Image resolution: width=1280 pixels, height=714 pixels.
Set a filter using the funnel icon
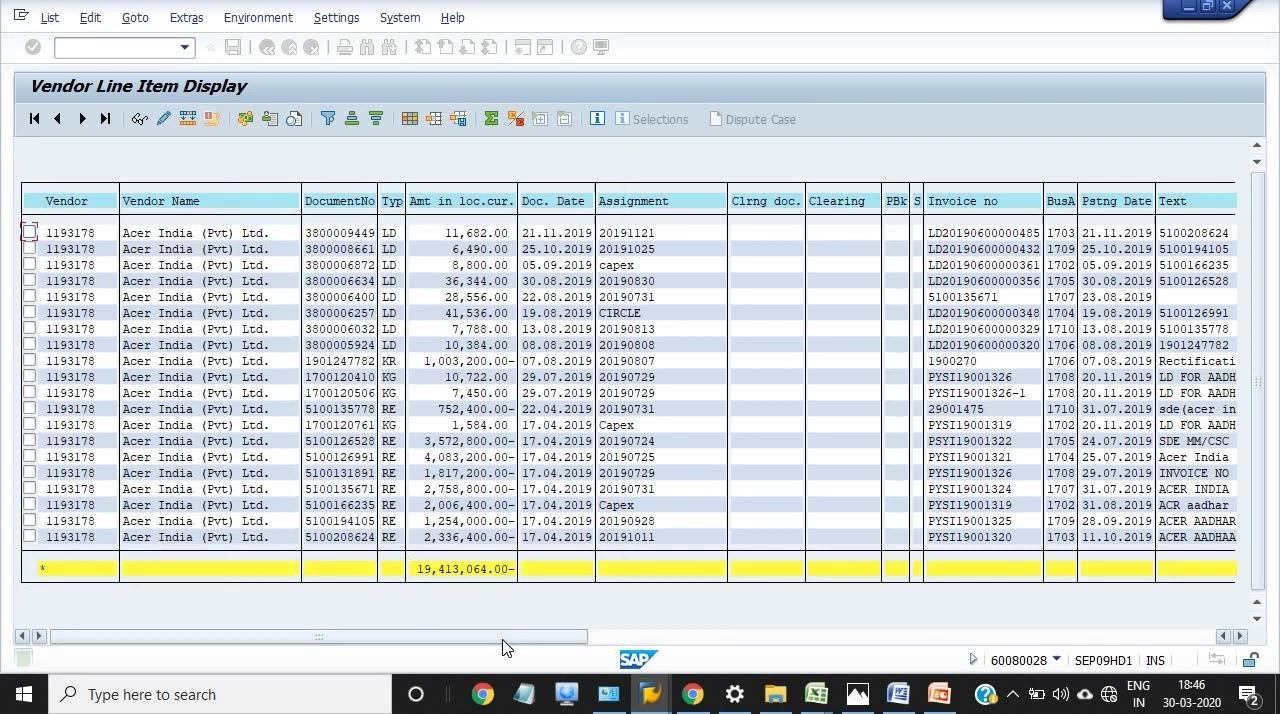pos(328,119)
